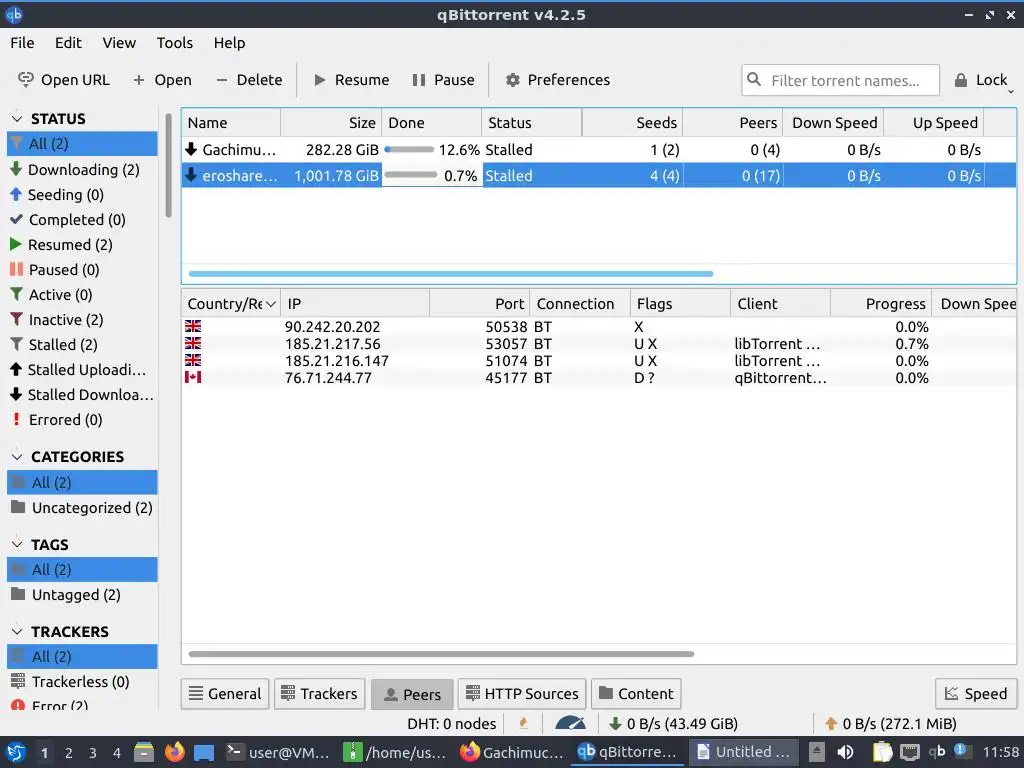This screenshot has height=768, width=1024.
Task: Filter by Seeding (0) status
Action: pos(82,195)
